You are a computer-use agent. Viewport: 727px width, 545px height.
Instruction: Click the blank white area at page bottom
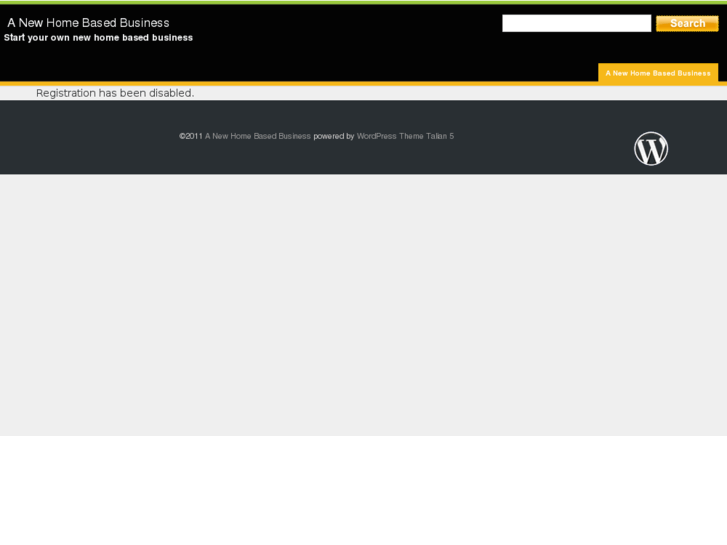364,490
